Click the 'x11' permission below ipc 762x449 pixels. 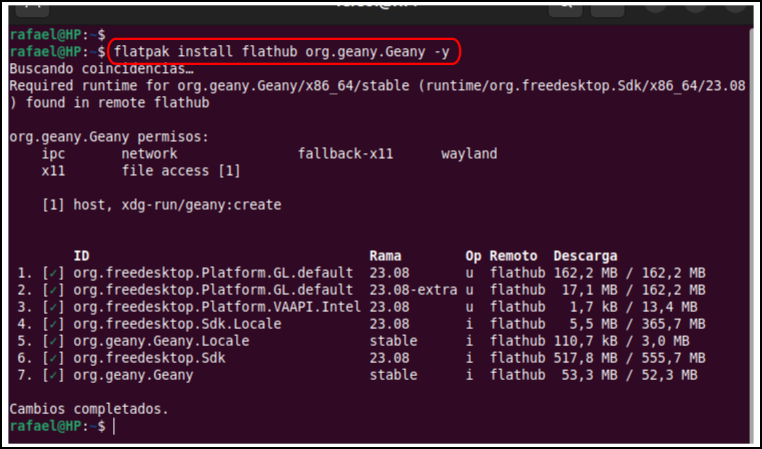point(53,171)
